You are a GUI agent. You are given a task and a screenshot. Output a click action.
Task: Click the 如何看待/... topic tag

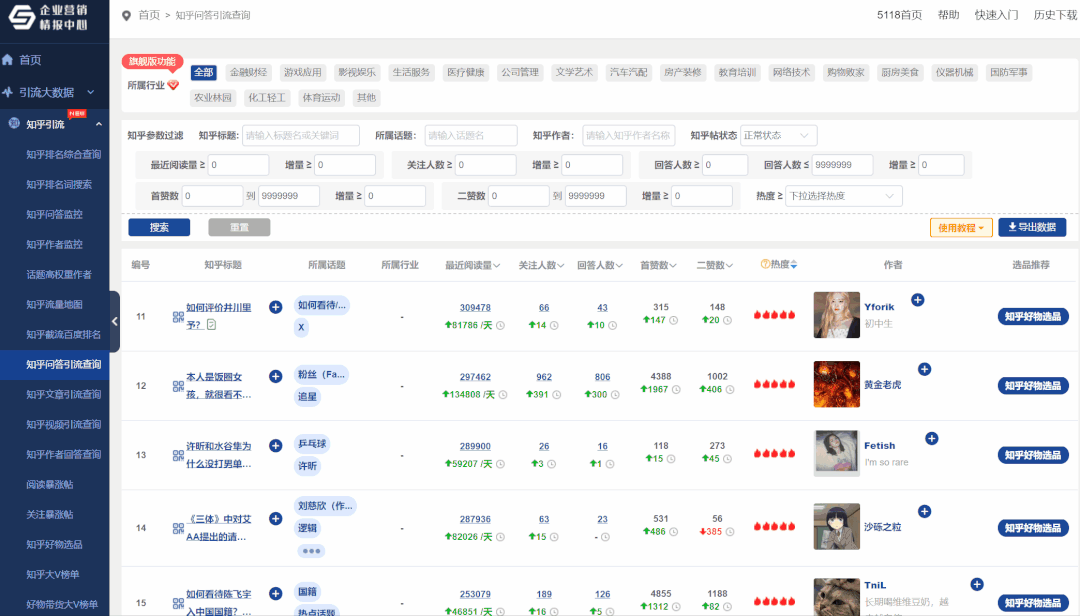pyautogui.click(x=322, y=305)
